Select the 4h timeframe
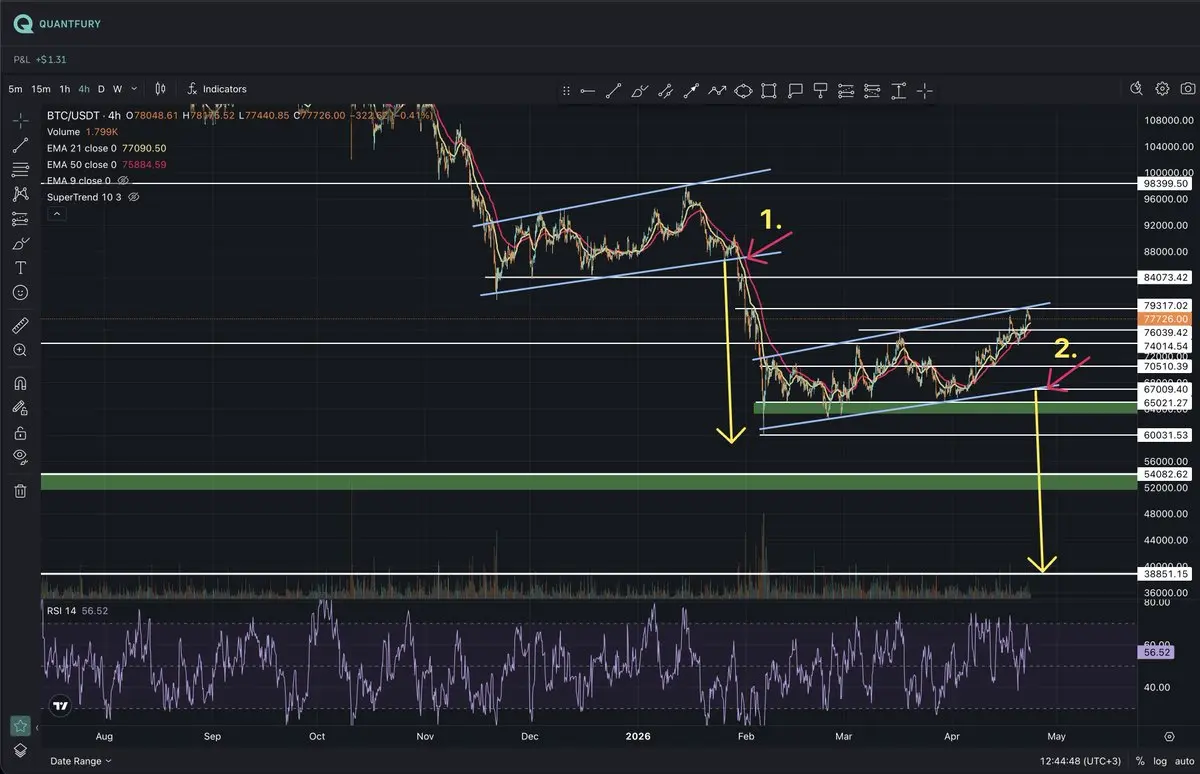 tap(84, 89)
